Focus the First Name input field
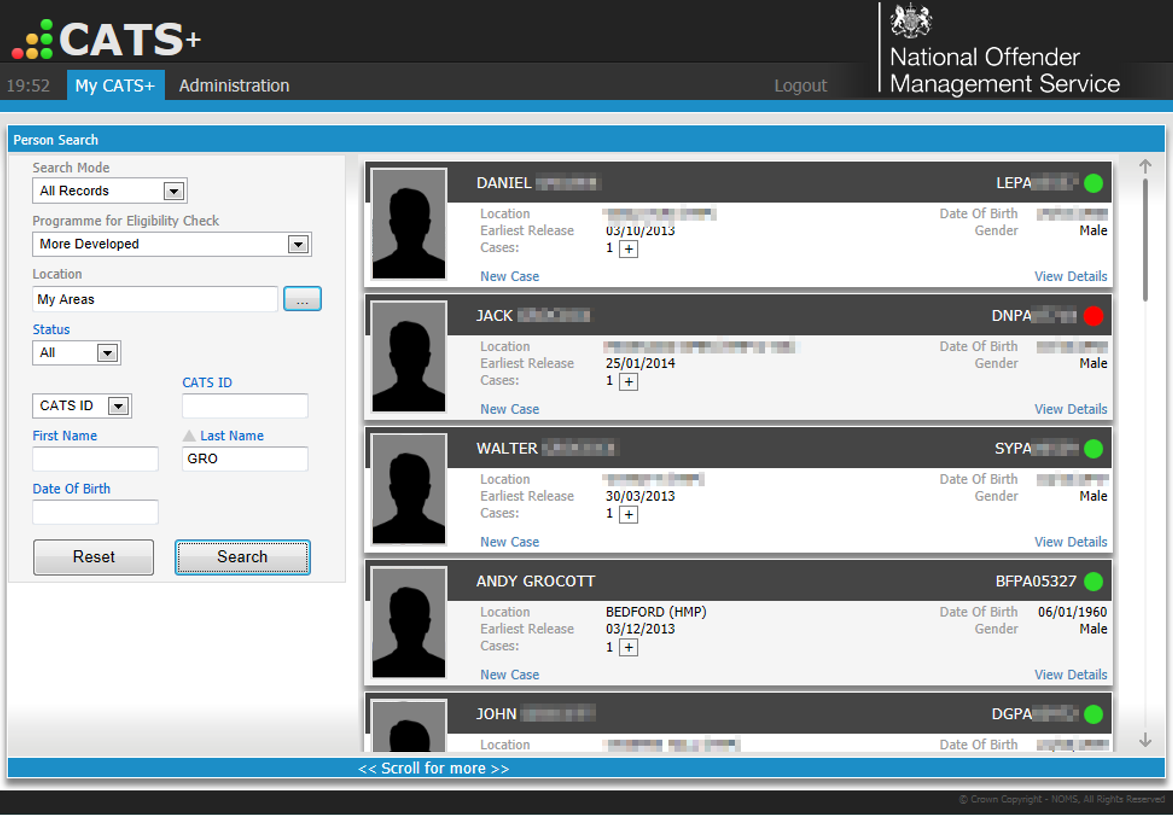This screenshot has height=815, width=1173. [x=95, y=459]
